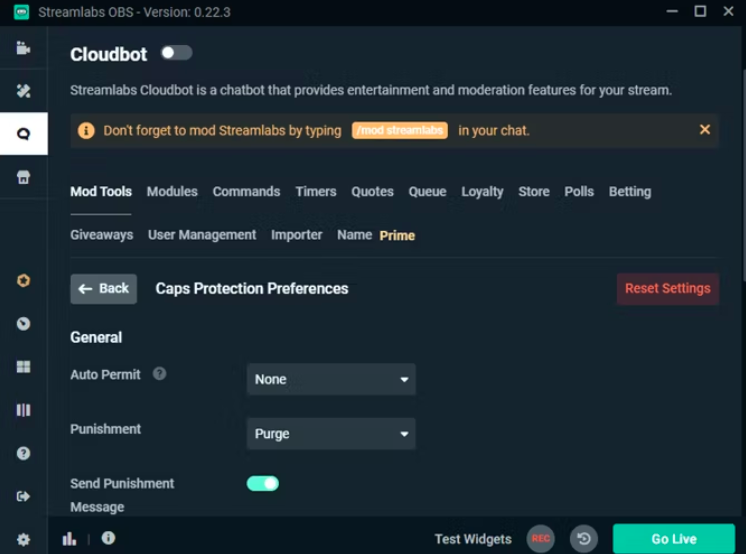The width and height of the screenshot is (746, 554).
Task: Open settings gear icon in sidebar
Action: [x=23, y=539]
